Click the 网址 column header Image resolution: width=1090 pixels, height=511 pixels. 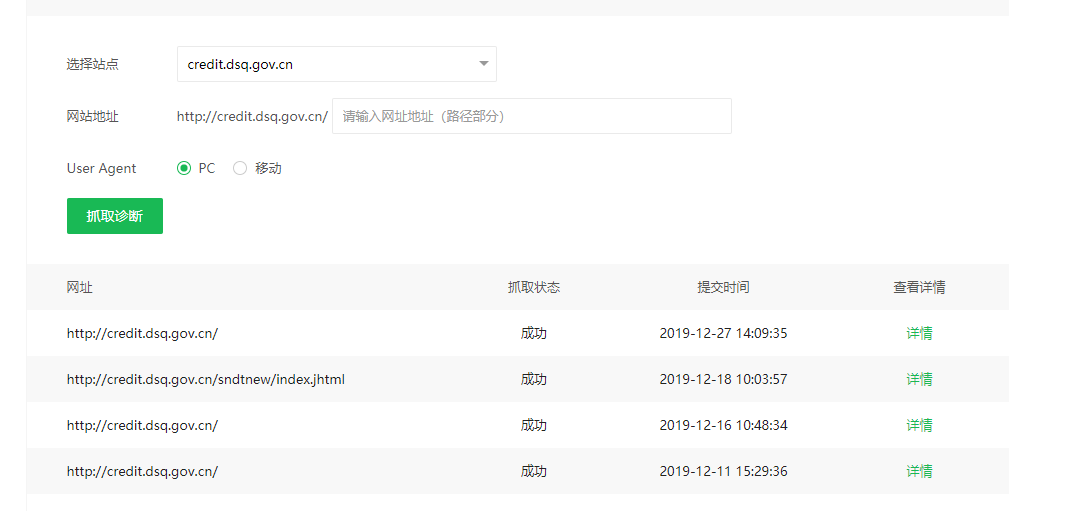point(80,287)
